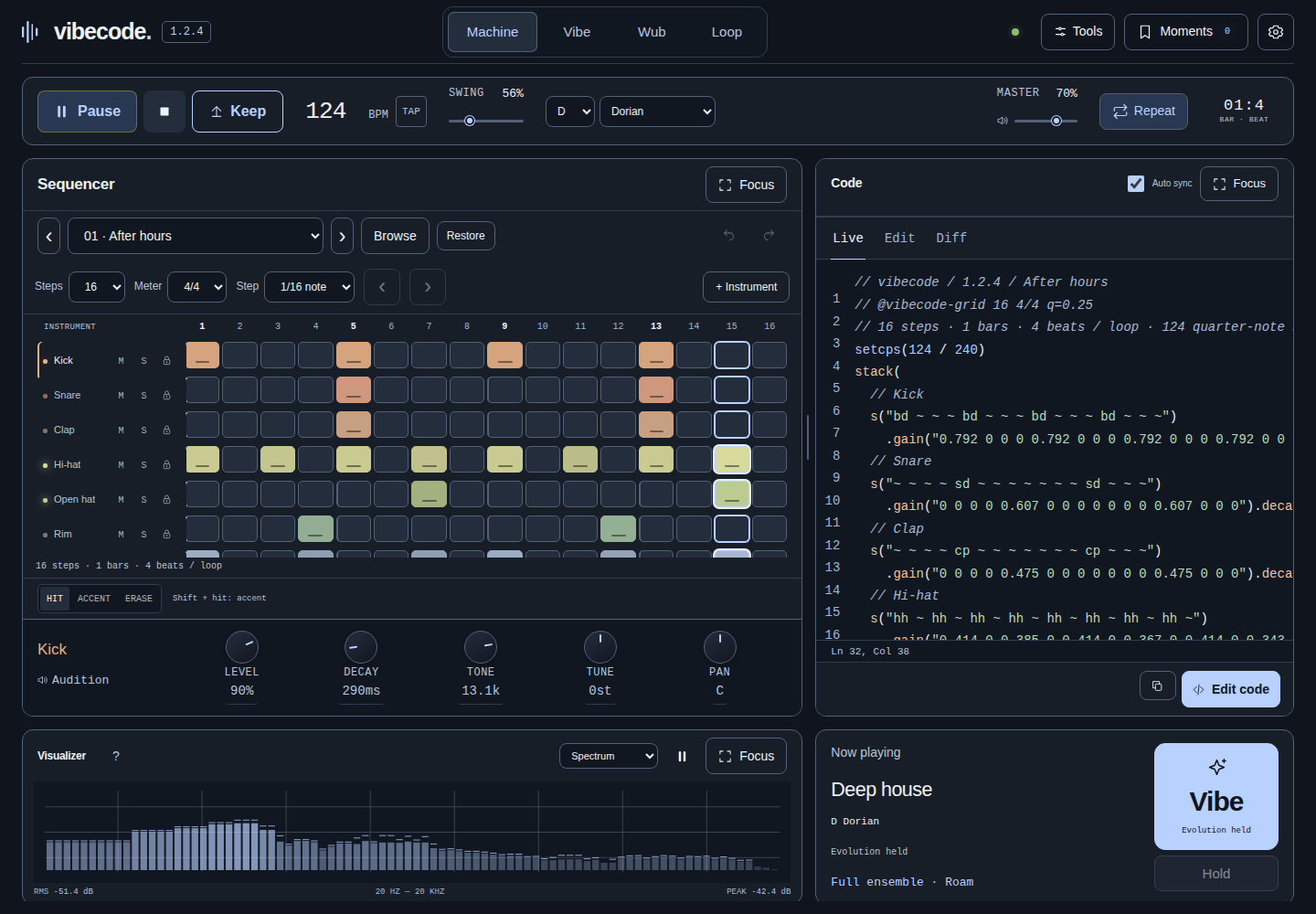Click the Pause button
1316x914 pixels.
coord(88,112)
